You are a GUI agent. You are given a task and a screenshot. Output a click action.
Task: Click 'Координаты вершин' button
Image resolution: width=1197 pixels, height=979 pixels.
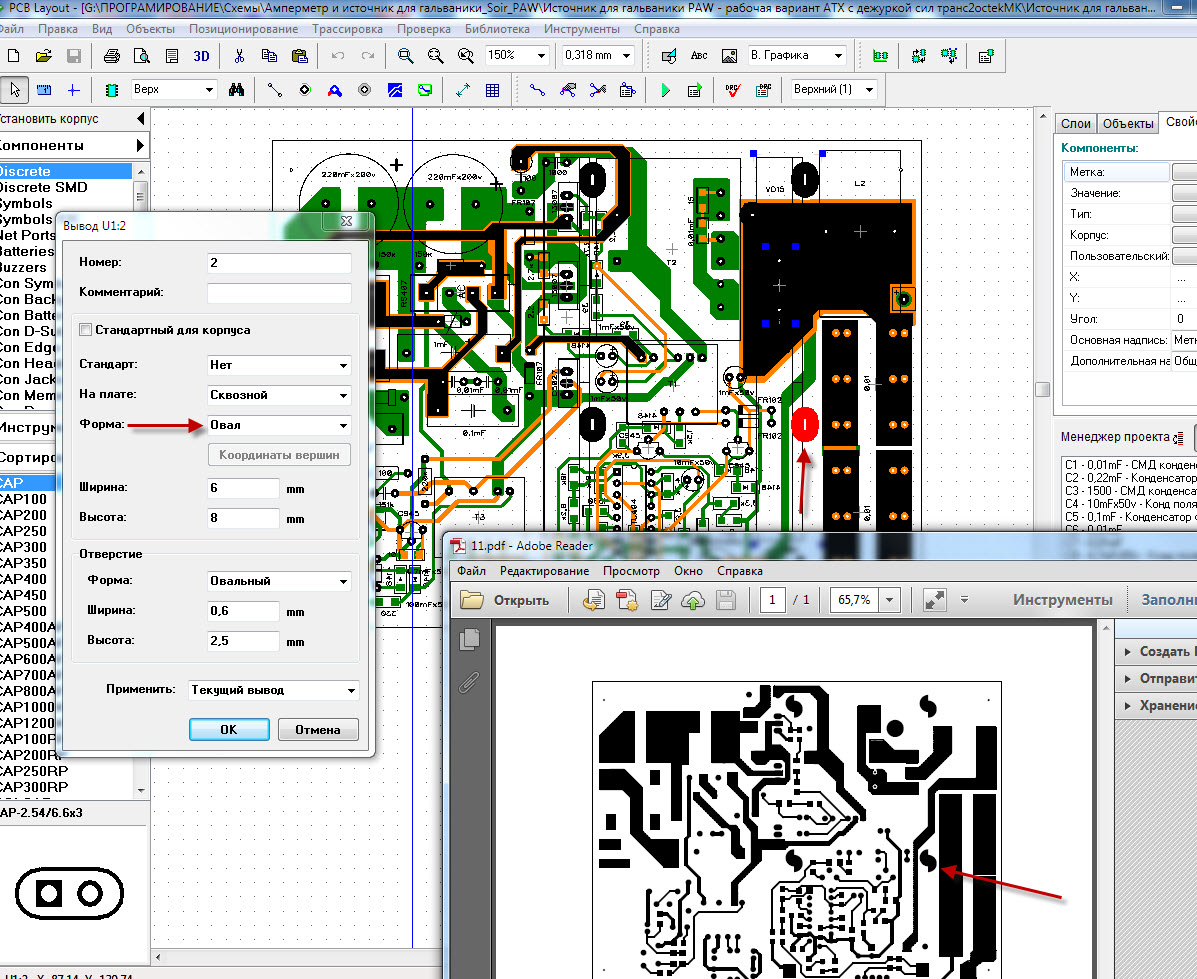[x=279, y=455]
